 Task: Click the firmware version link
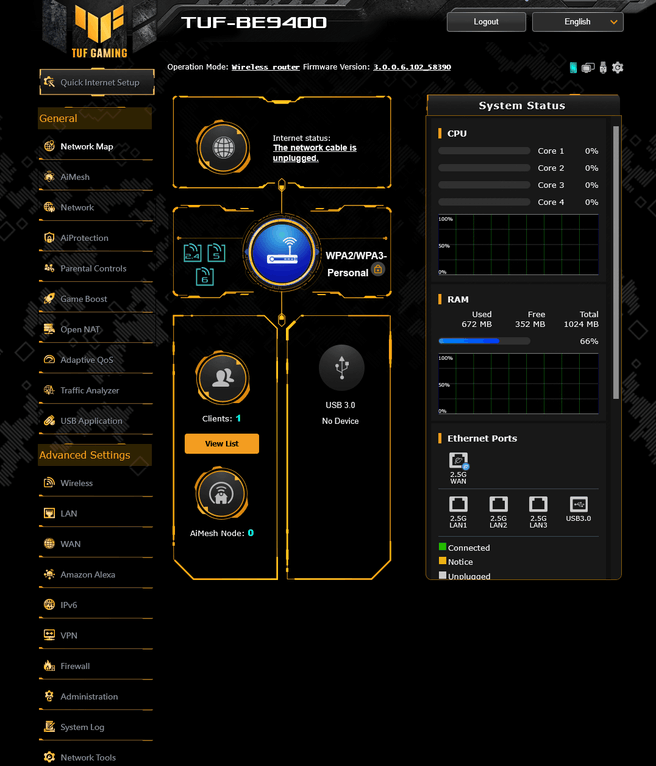coord(412,67)
